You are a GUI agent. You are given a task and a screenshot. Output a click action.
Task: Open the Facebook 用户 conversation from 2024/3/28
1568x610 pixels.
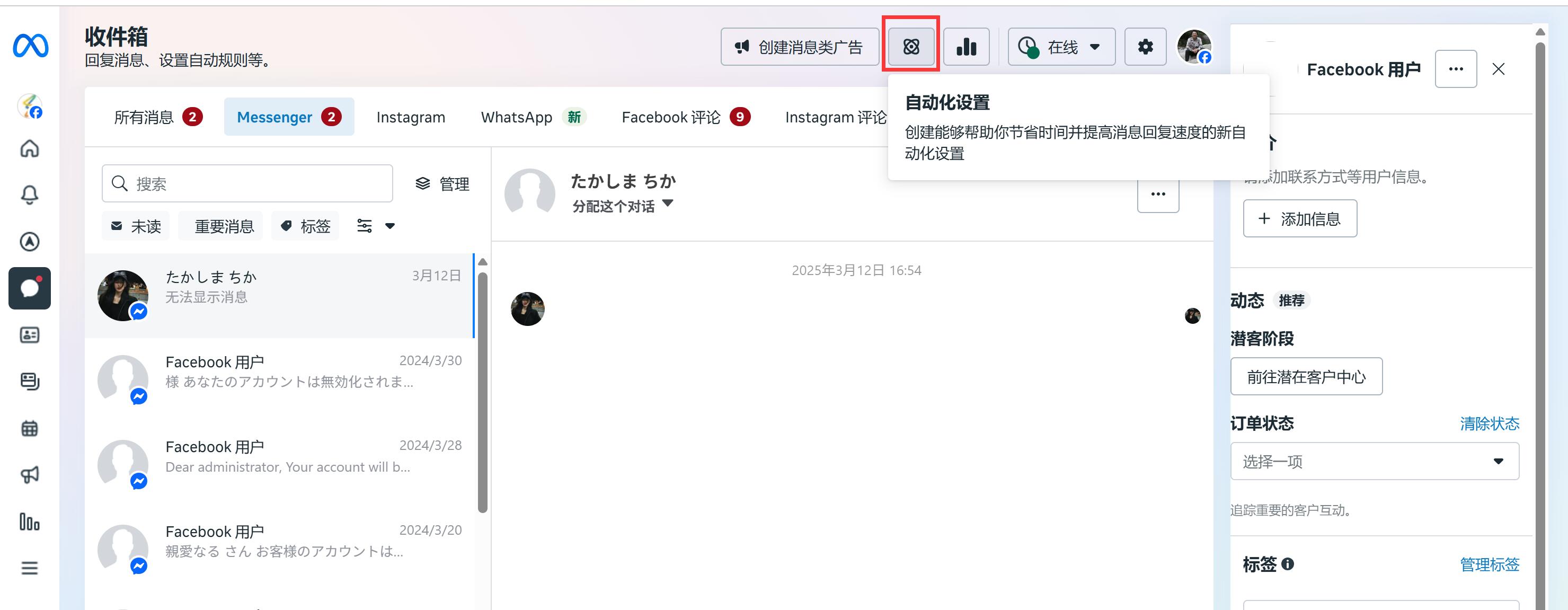click(279, 465)
